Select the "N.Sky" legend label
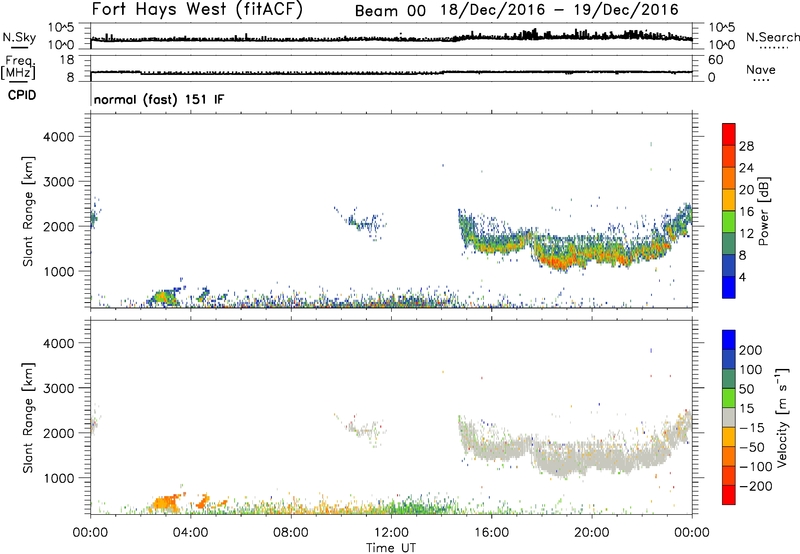This screenshot has width=800, height=554. coord(19,37)
